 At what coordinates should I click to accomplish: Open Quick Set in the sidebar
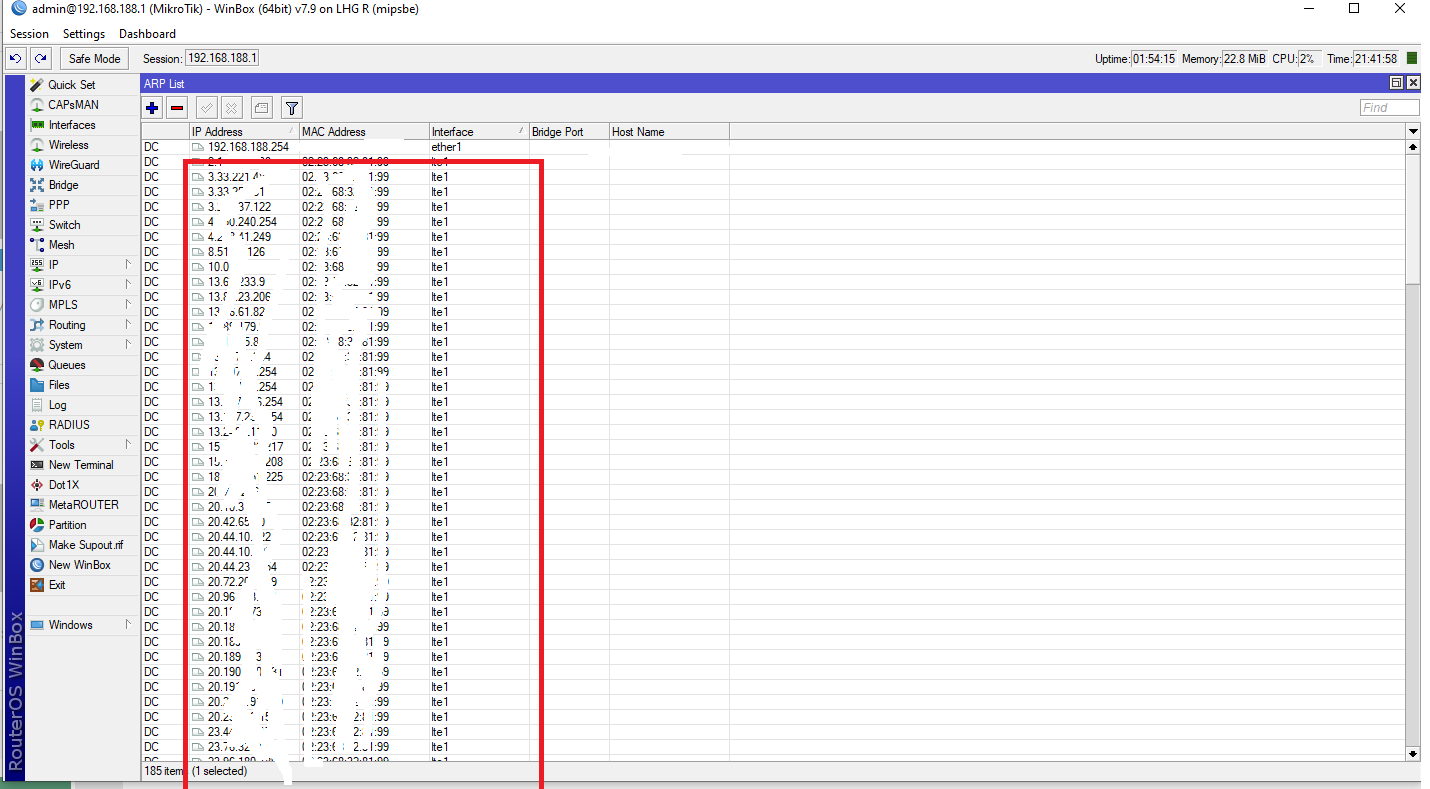[71, 85]
